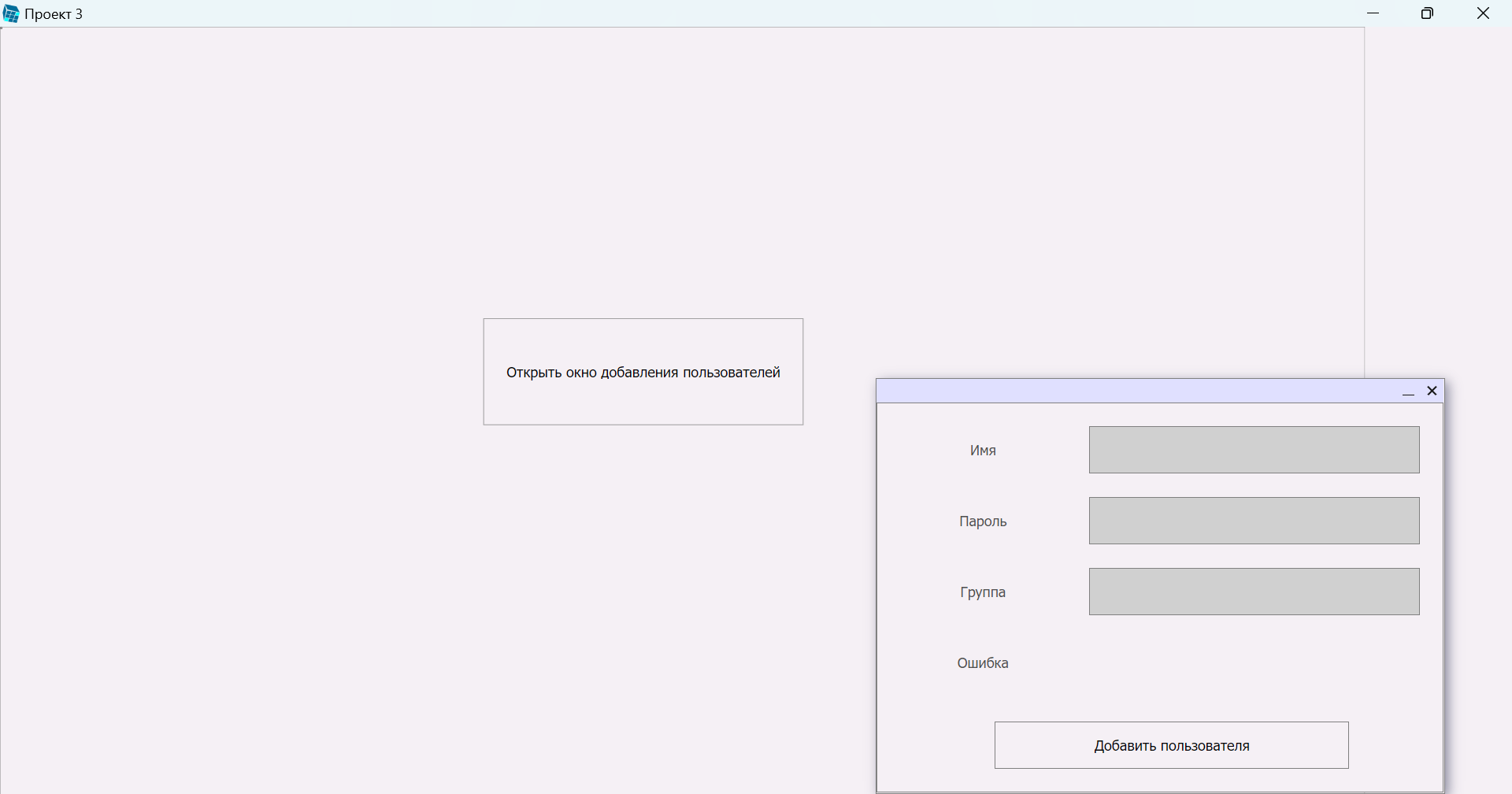Click the Группа label

point(983,592)
